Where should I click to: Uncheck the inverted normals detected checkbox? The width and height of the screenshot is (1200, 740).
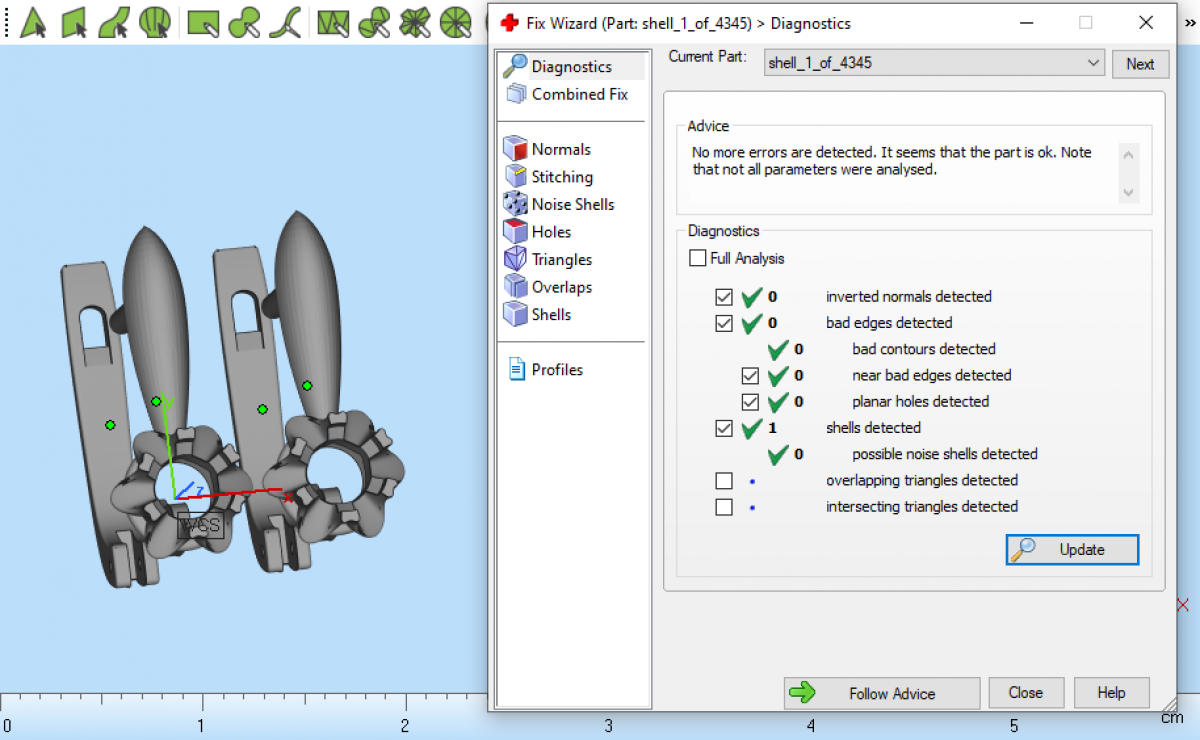pos(724,297)
